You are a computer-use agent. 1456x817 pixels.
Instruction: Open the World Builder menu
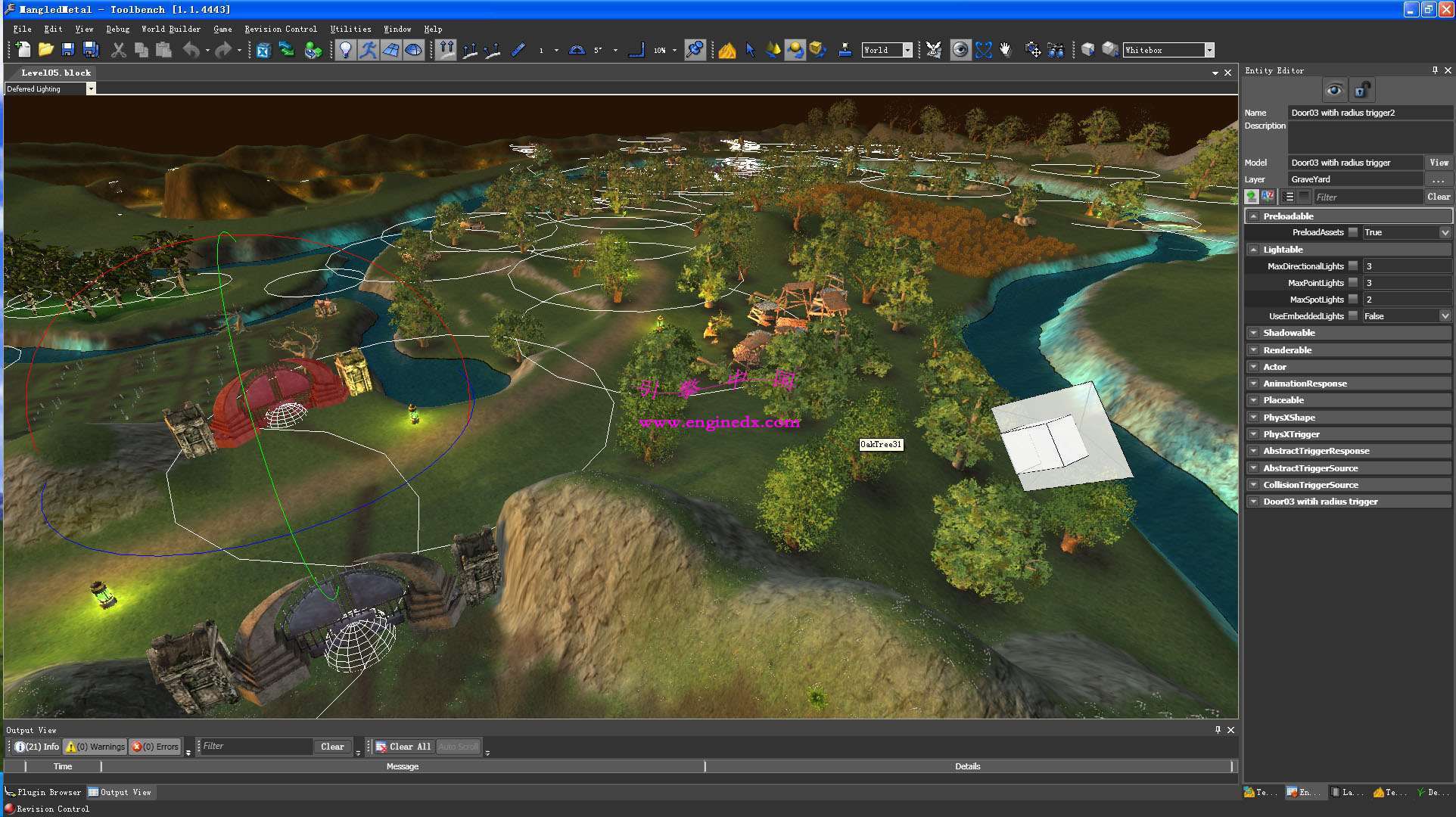pos(171,29)
